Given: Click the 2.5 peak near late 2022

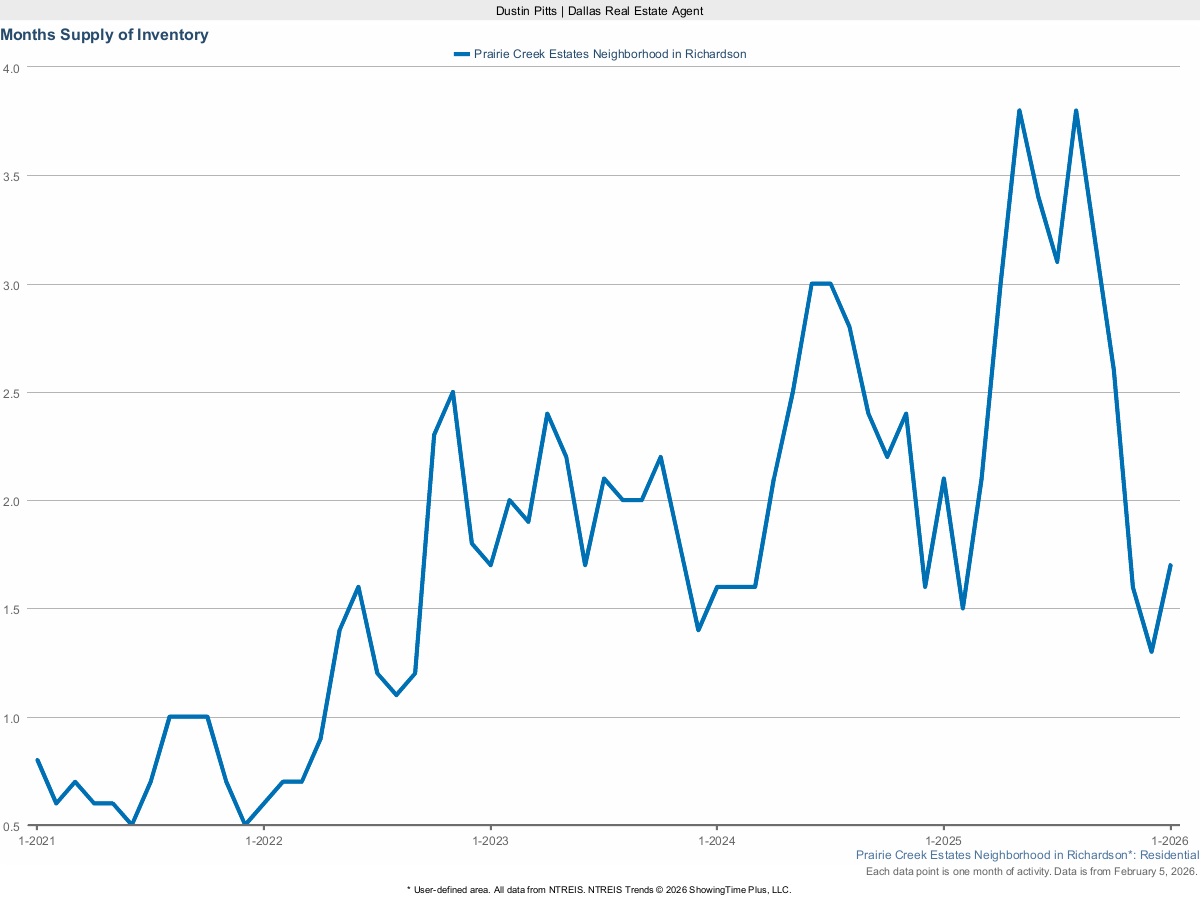Looking at the screenshot, I should coord(452,392).
